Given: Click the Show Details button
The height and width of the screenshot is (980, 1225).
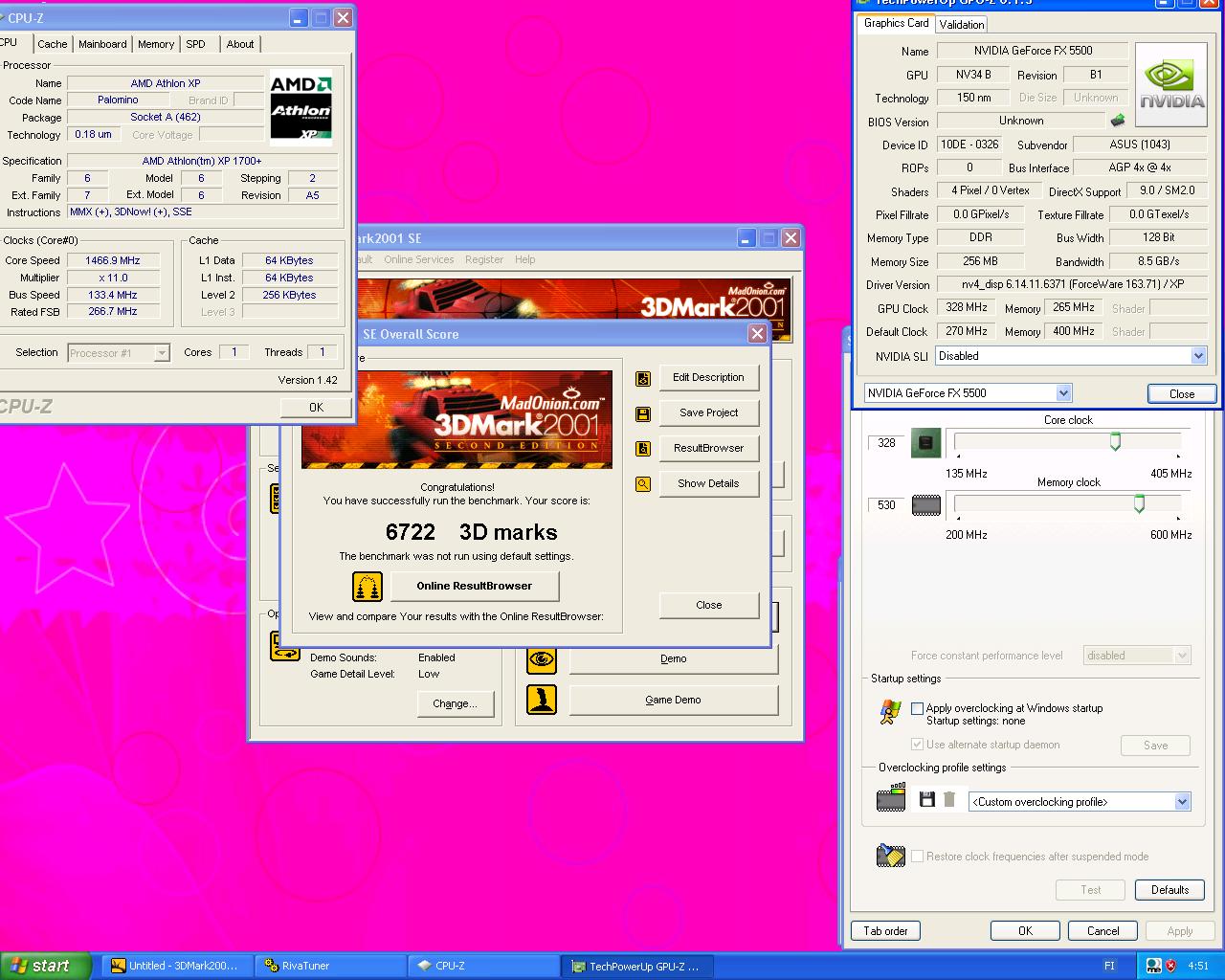Looking at the screenshot, I should 708,484.
